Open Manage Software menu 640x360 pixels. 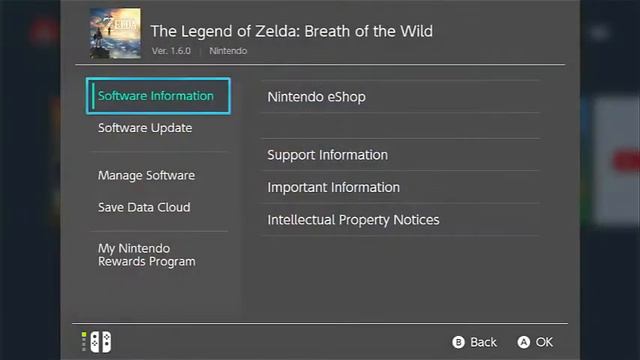[147, 176]
